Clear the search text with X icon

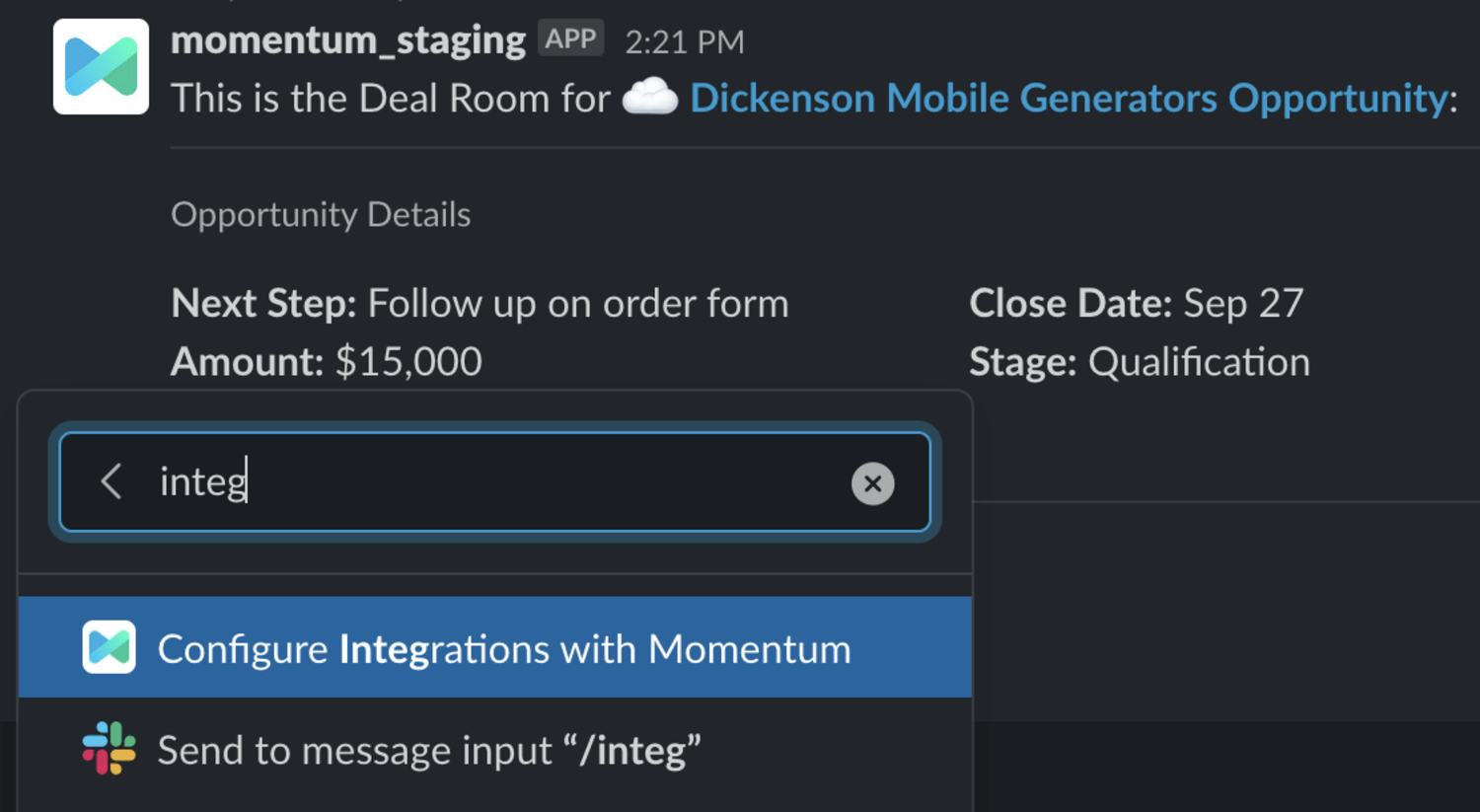point(872,483)
